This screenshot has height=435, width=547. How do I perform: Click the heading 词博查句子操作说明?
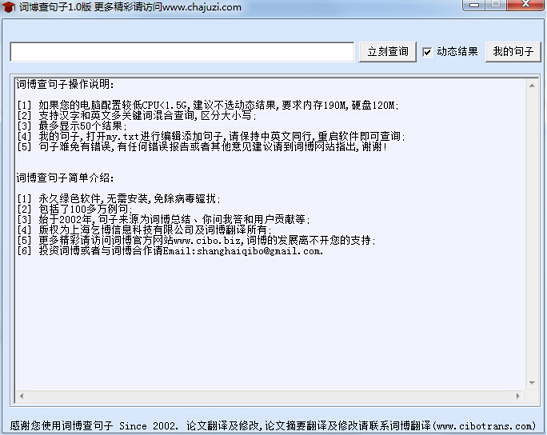pos(65,84)
